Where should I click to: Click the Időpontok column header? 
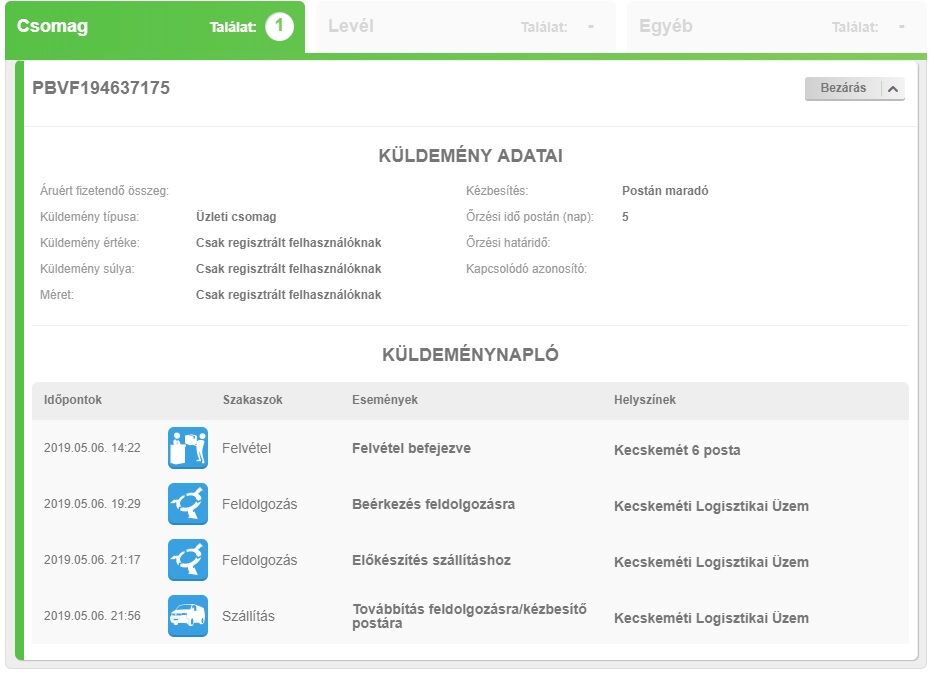click(72, 400)
